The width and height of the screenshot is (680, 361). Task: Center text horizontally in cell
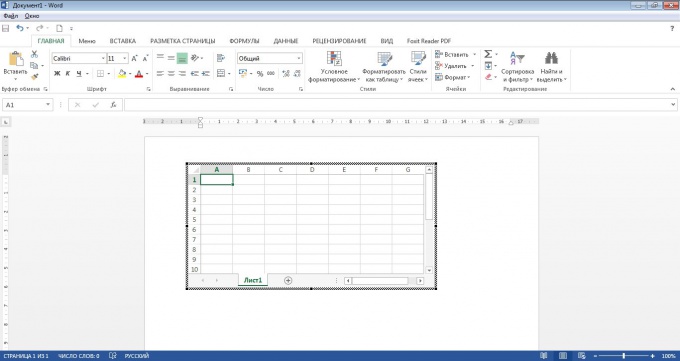[x=171, y=74]
